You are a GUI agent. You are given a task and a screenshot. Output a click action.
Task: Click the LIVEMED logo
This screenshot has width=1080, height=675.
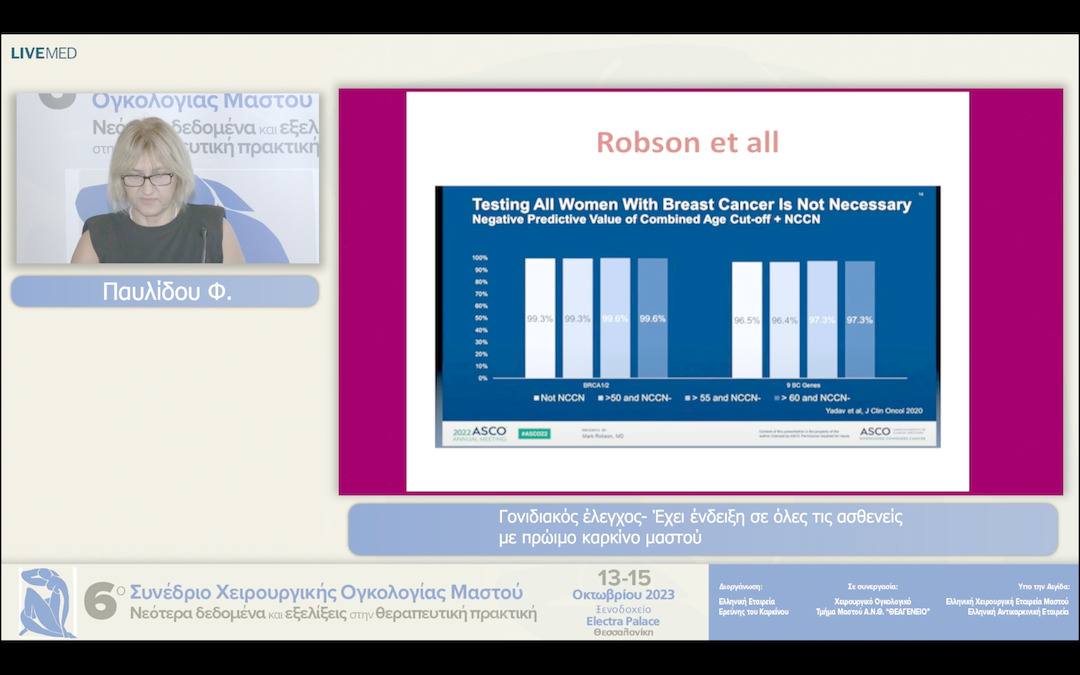44,53
